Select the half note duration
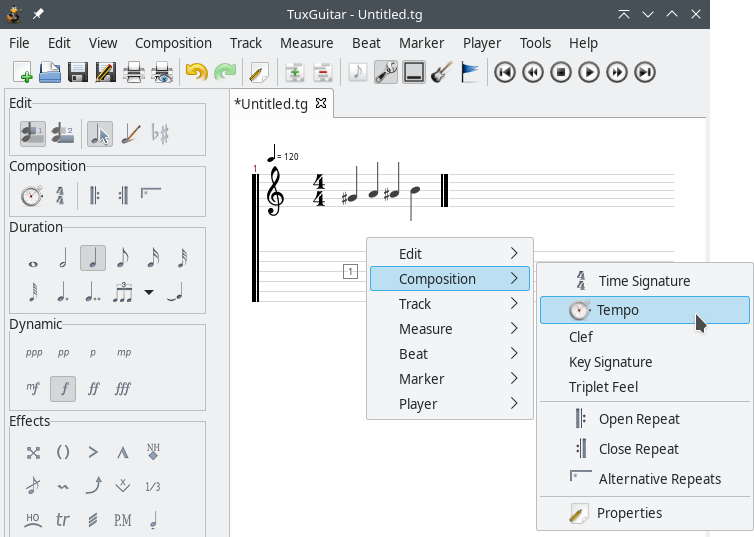The height and width of the screenshot is (537, 754). click(x=63, y=259)
